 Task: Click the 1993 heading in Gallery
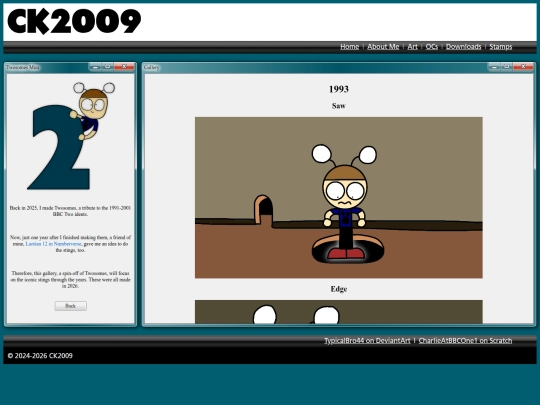(339, 89)
